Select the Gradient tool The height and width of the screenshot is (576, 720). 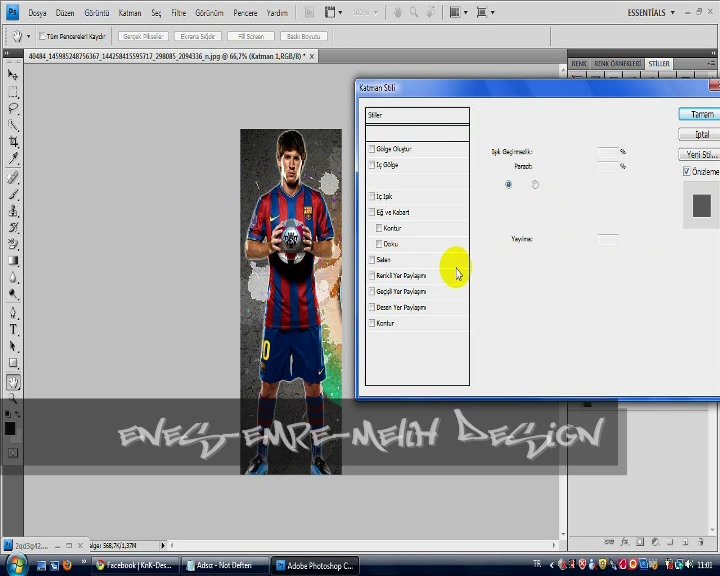pos(13,260)
